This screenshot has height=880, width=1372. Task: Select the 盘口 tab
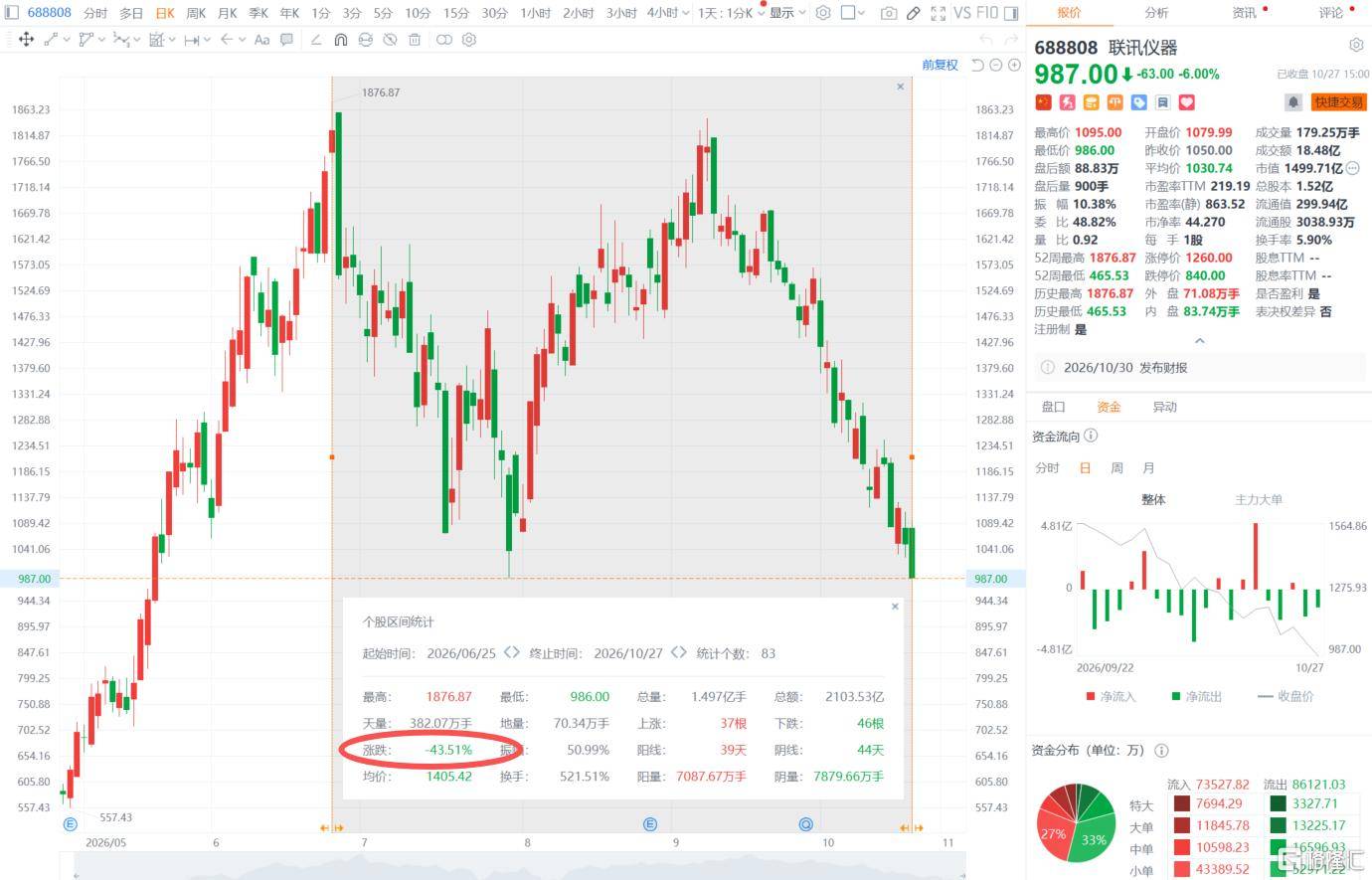[1053, 407]
